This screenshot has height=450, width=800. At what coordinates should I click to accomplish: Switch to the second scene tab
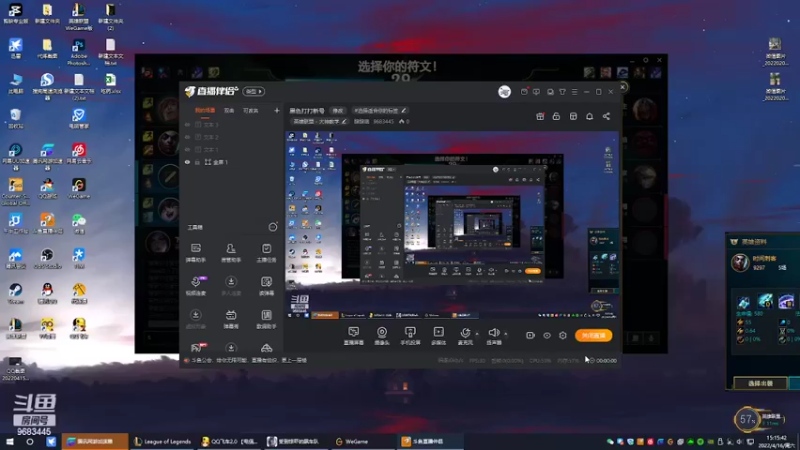click(229, 110)
